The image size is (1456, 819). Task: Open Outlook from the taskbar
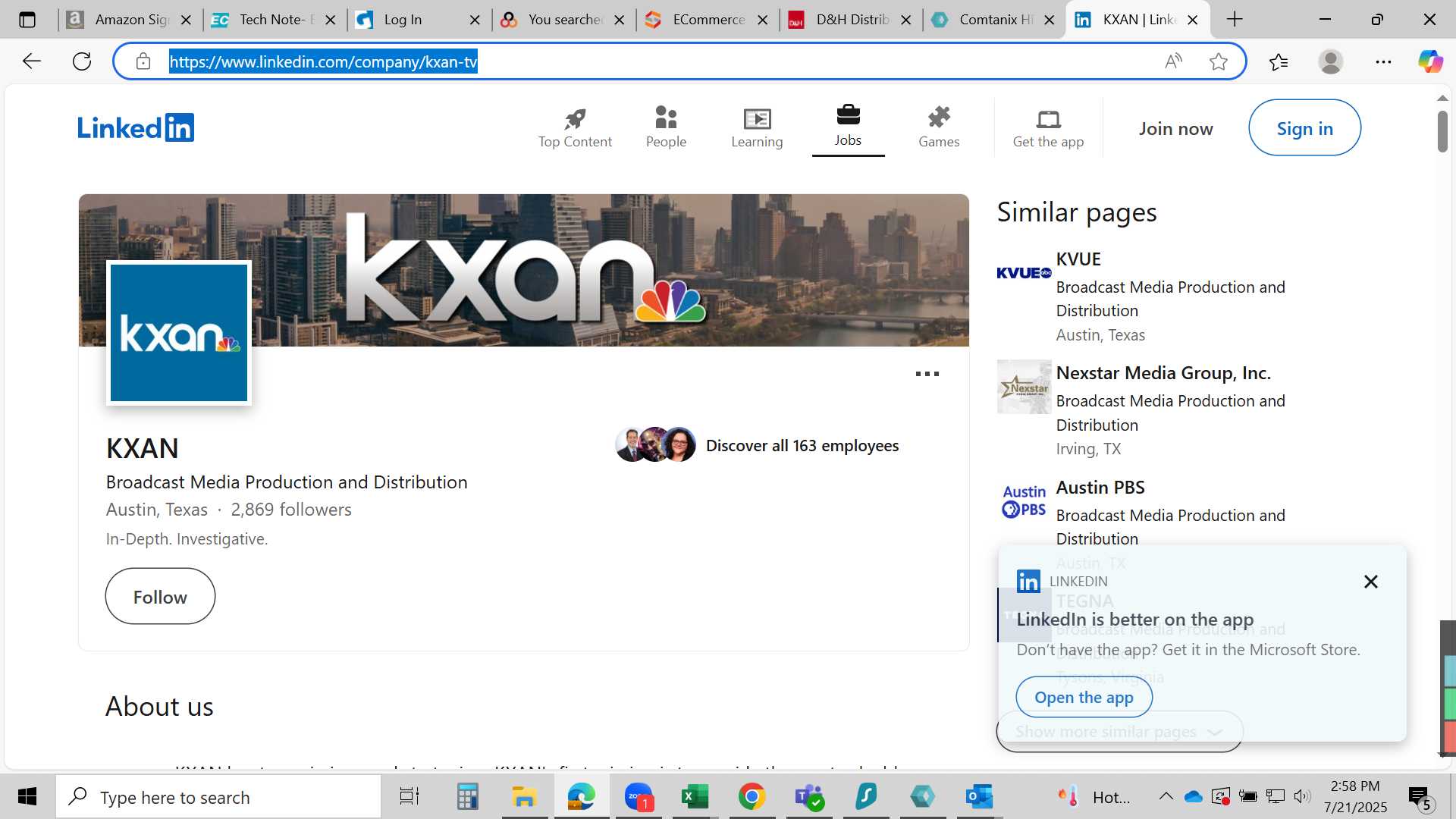tap(979, 796)
